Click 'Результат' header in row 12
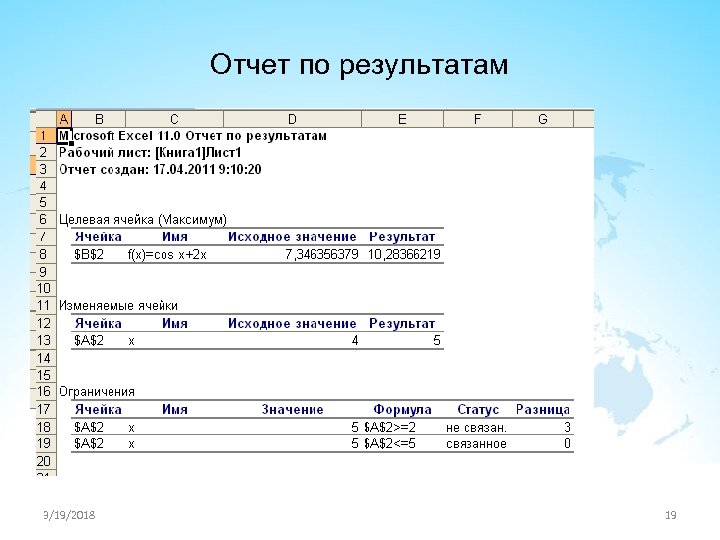 [x=402, y=324]
